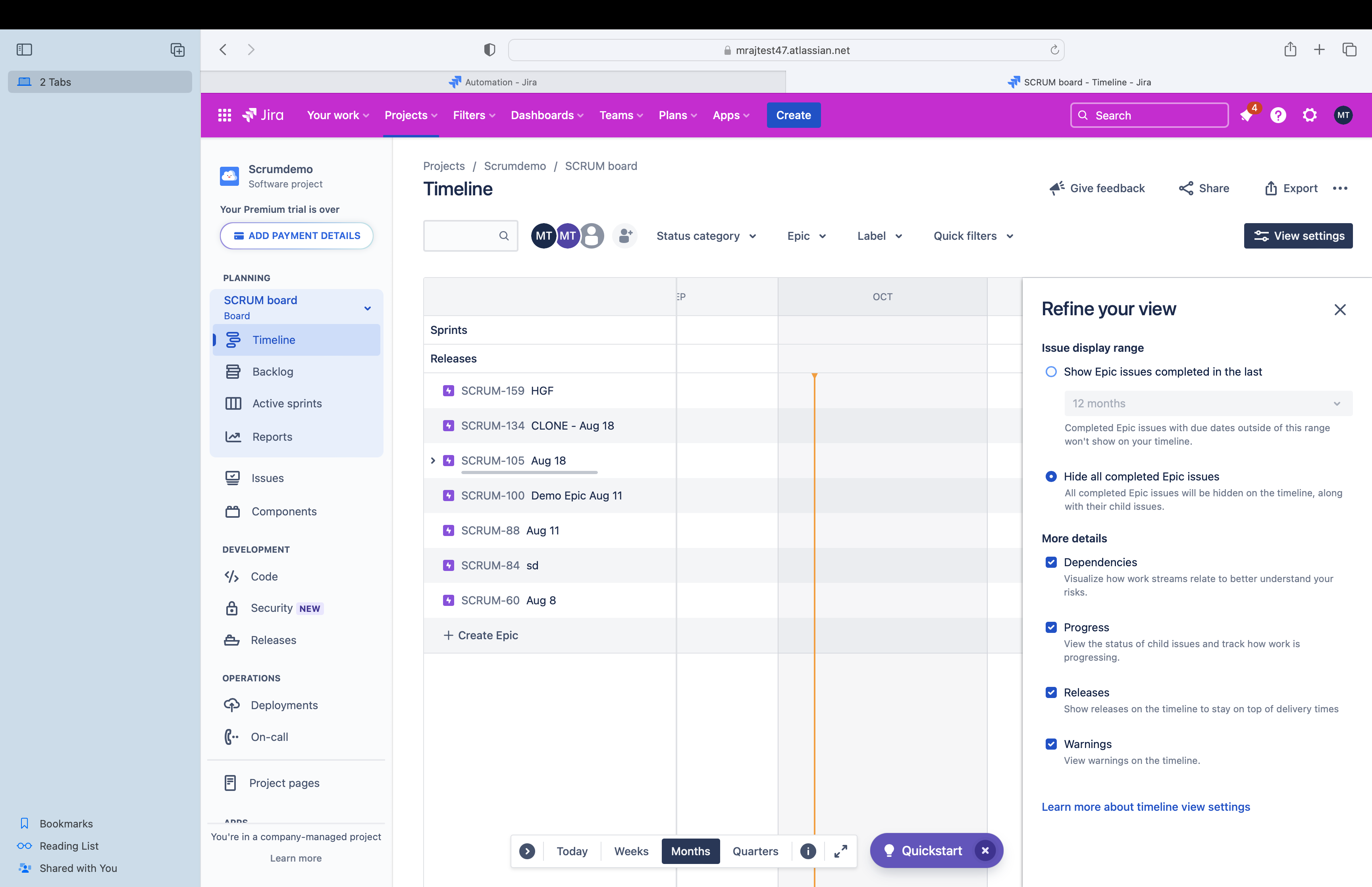The width and height of the screenshot is (1372, 887).
Task: Click the ADD PAYMENT DETAILS button
Action: point(296,235)
